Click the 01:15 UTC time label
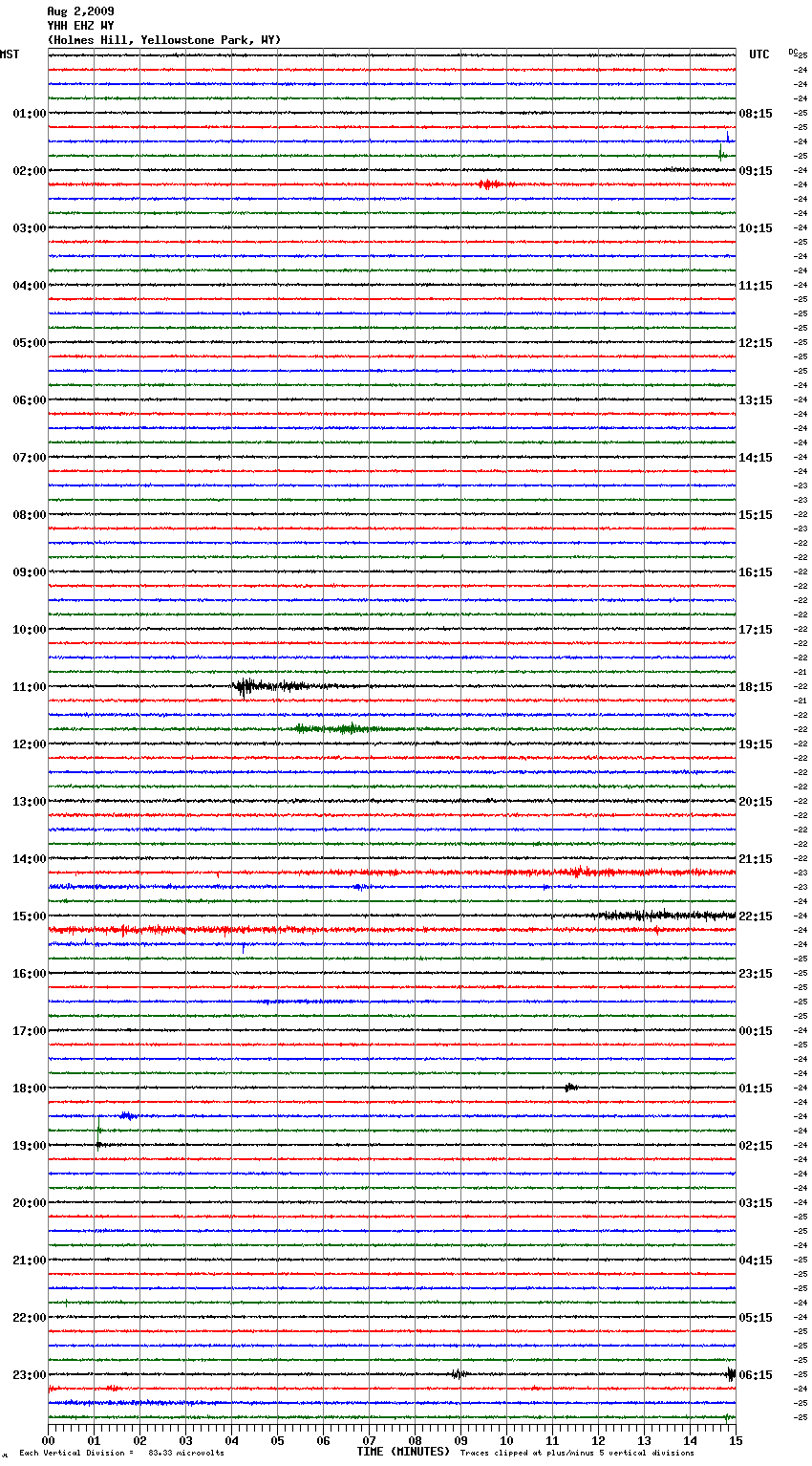Viewport: 812px width, 1466px height. [x=756, y=1089]
